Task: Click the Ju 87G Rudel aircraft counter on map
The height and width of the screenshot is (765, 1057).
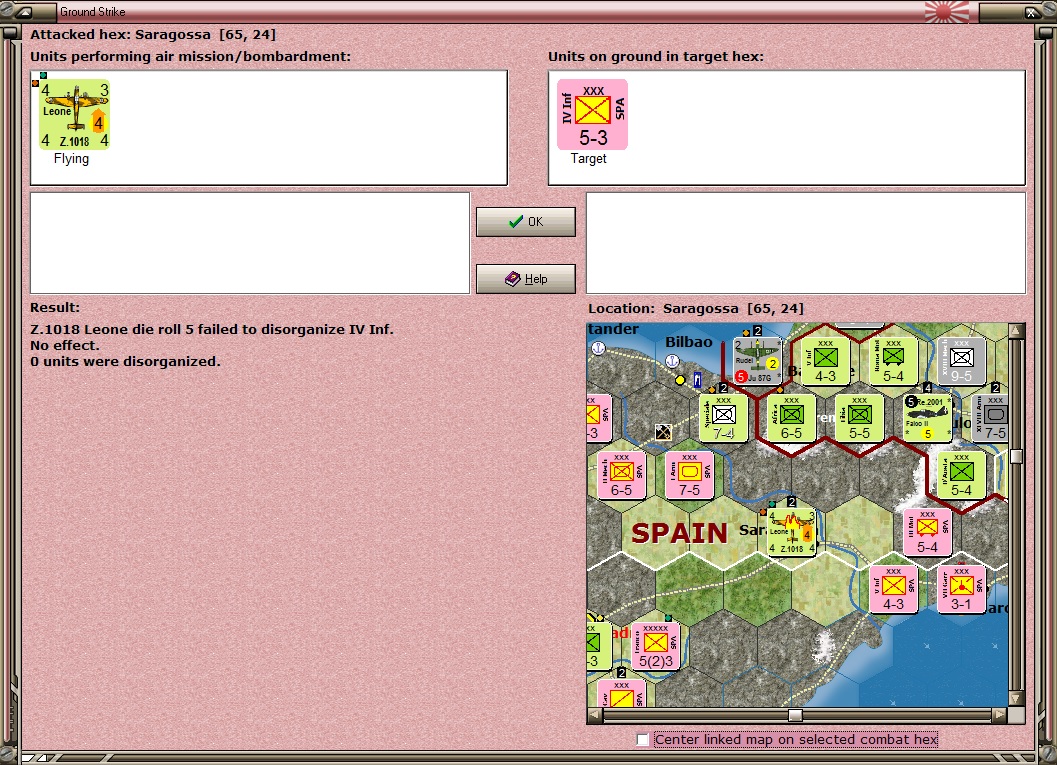Action: [x=758, y=361]
